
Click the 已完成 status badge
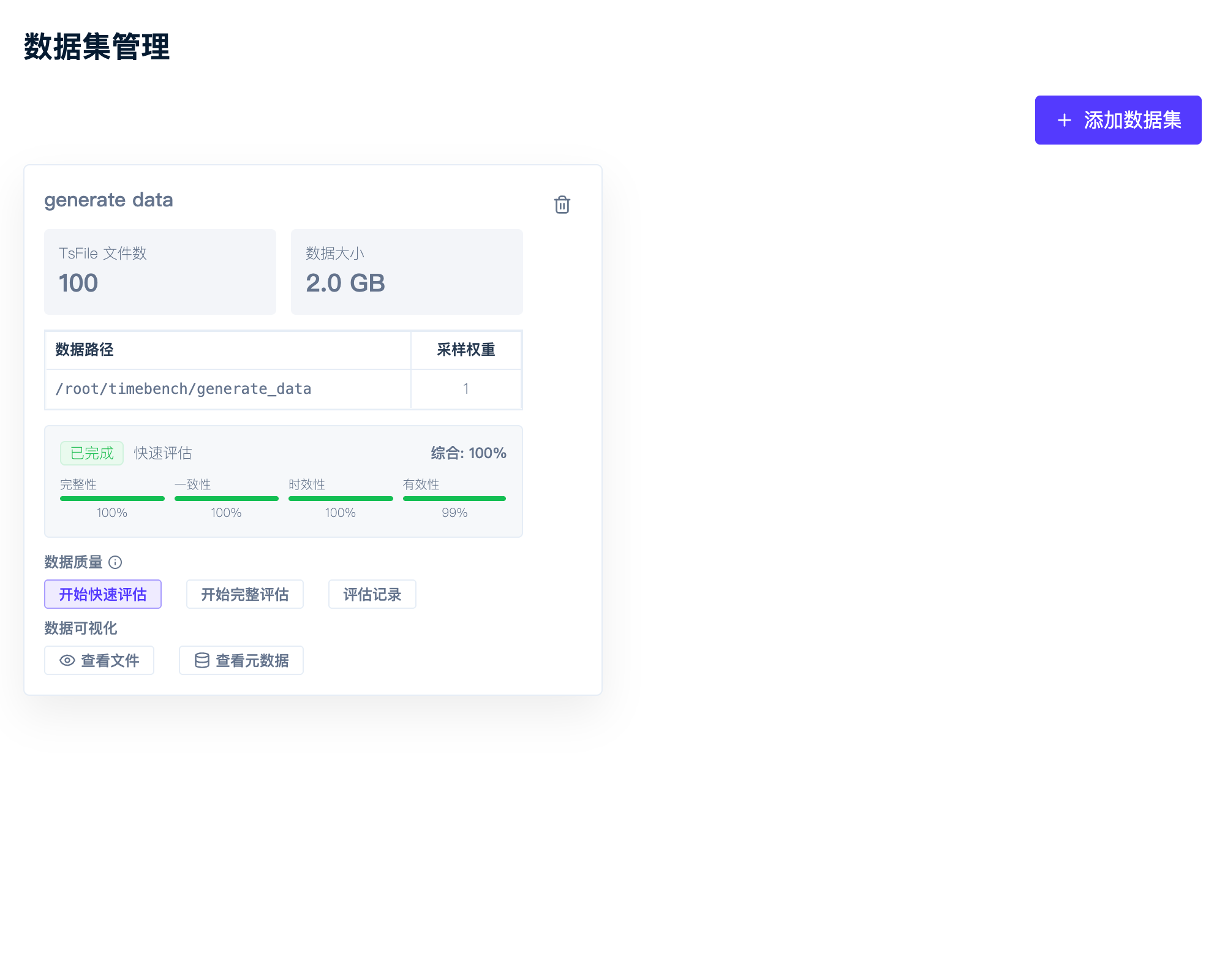click(92, 453)
